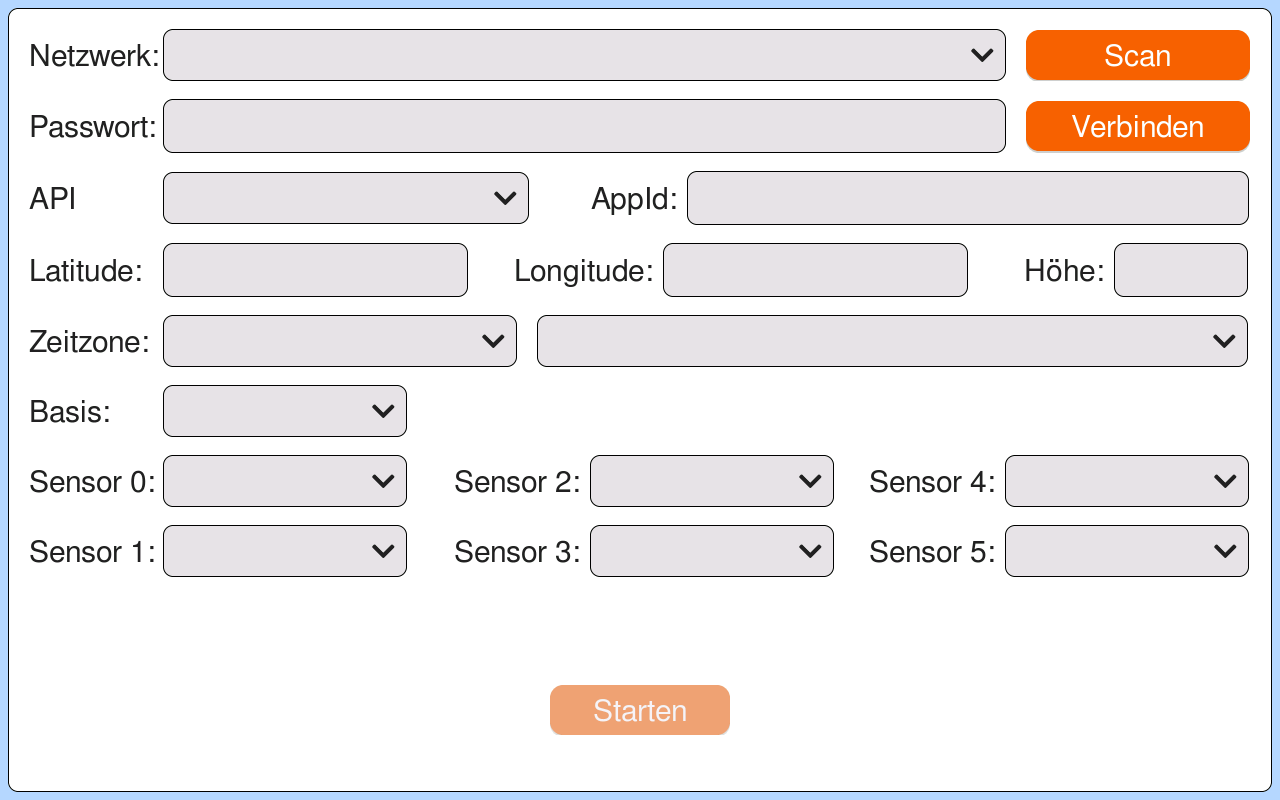Open the wide second Zeitzone dropdown
This screenshot has height=800, width=1280.
(892, 341)
